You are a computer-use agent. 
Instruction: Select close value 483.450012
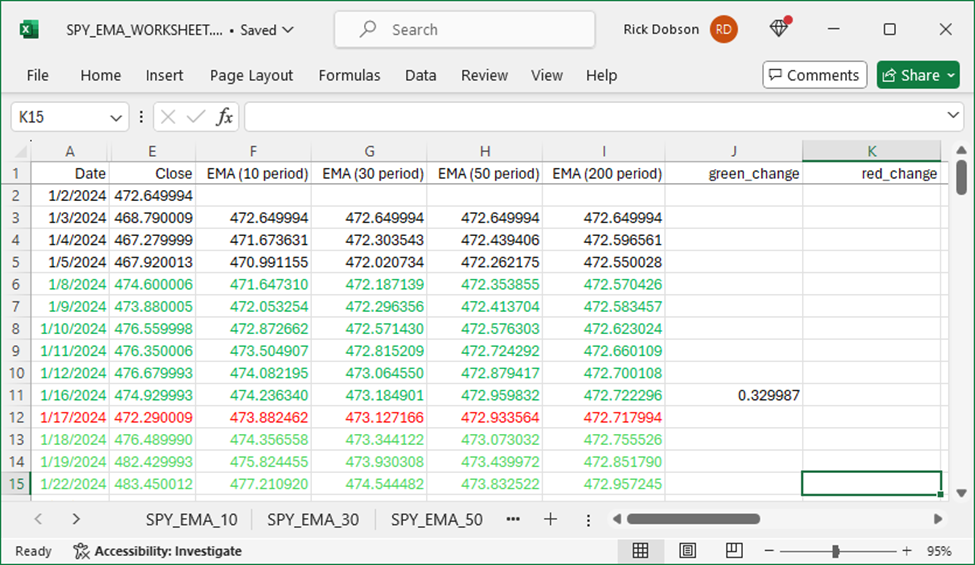coord(152,484)
